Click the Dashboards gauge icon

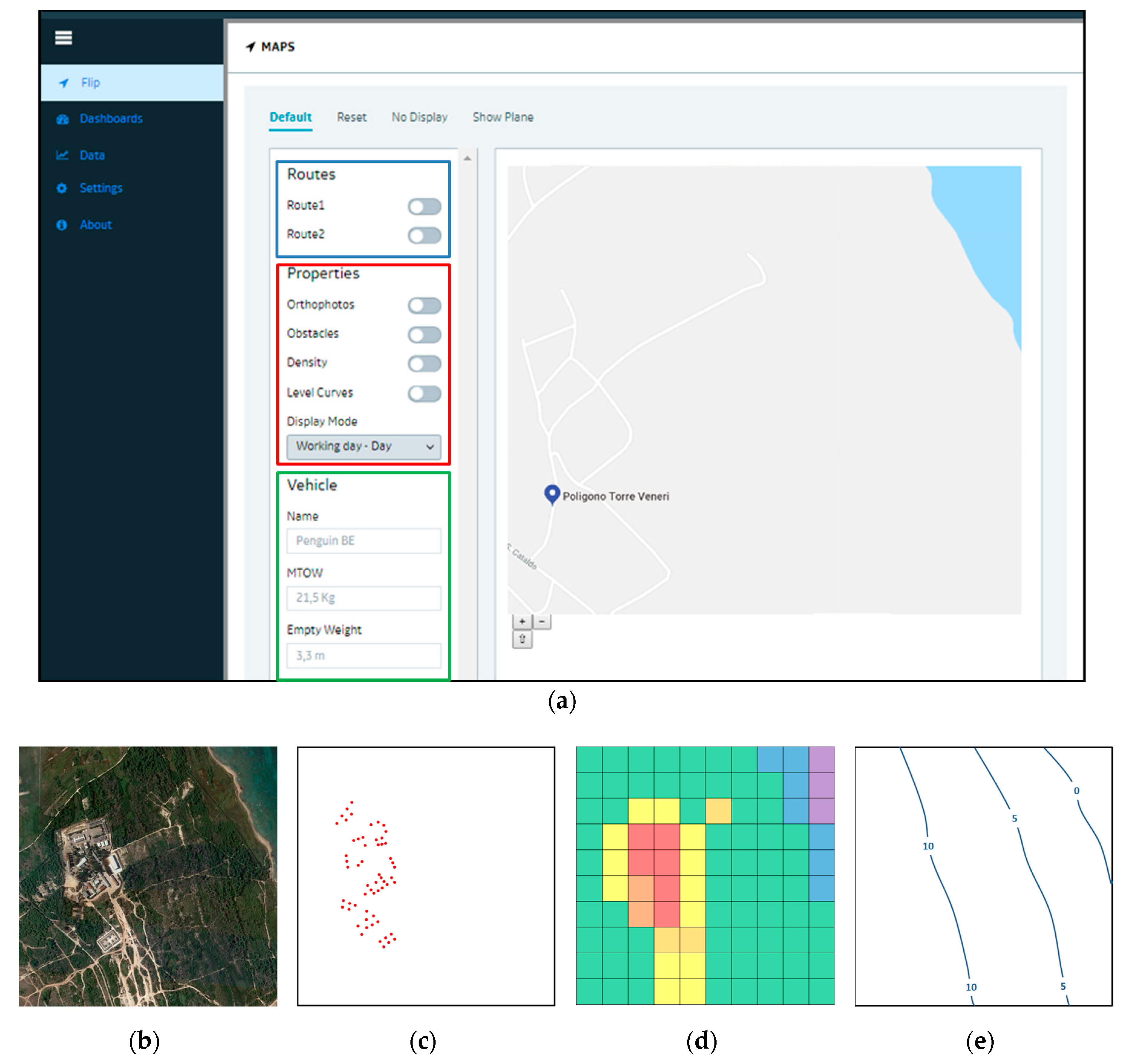point(62,119)
